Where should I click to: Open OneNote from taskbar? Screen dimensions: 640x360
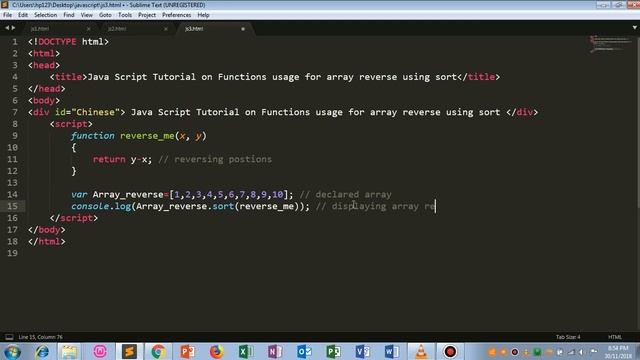pyautogui.click(x=275, y=352)
